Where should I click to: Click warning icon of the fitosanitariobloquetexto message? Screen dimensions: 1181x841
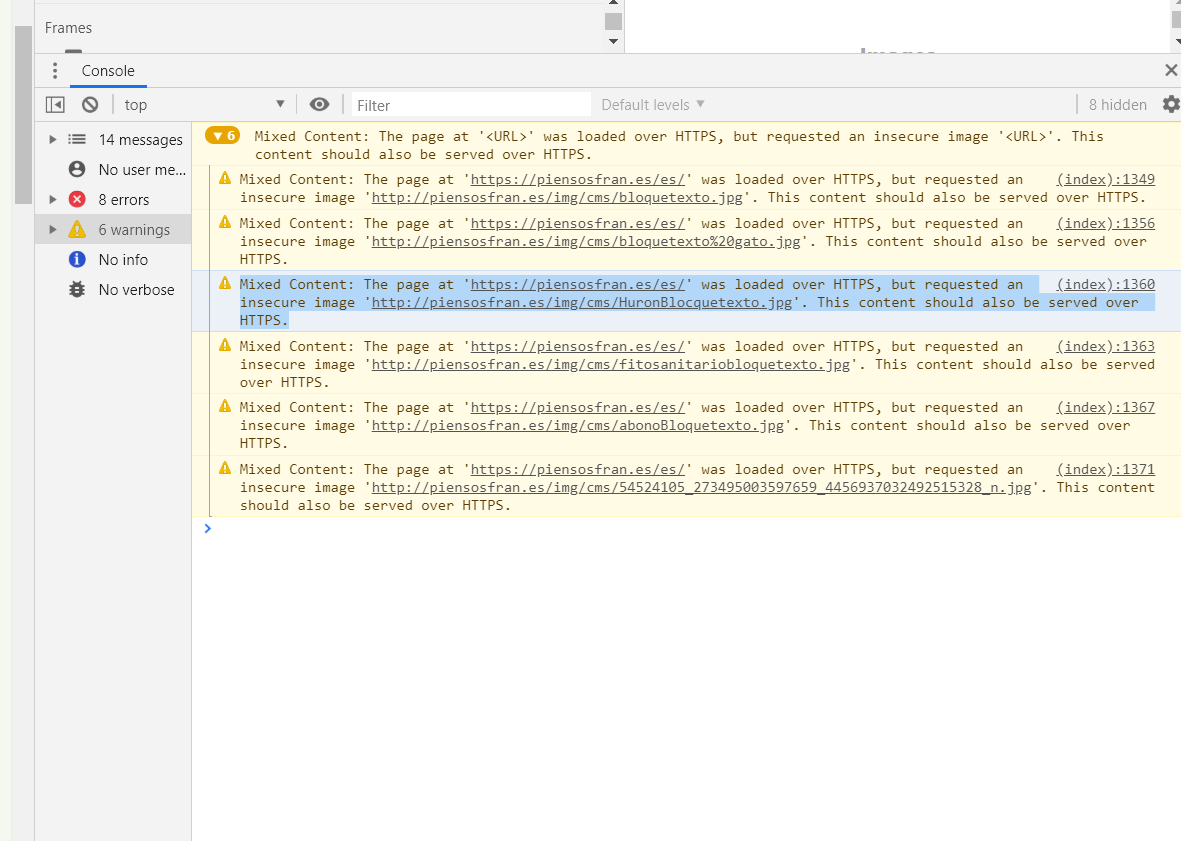click(x=224, y=345)
